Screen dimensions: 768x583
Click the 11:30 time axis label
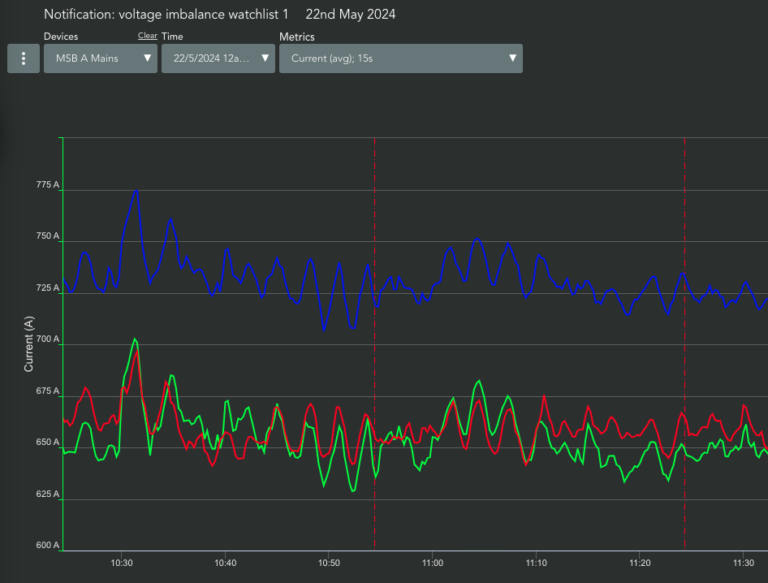pos(743,563)
